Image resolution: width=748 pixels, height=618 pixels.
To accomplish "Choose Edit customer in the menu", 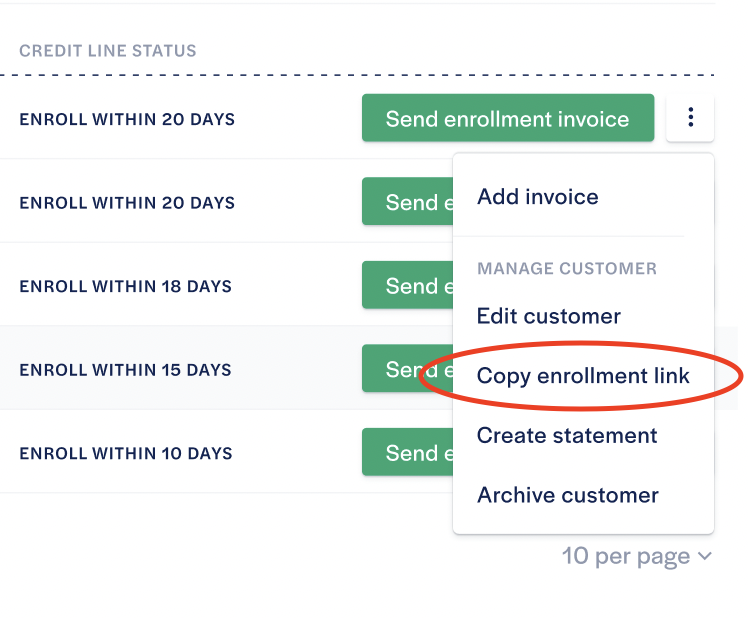I will 549,316.
